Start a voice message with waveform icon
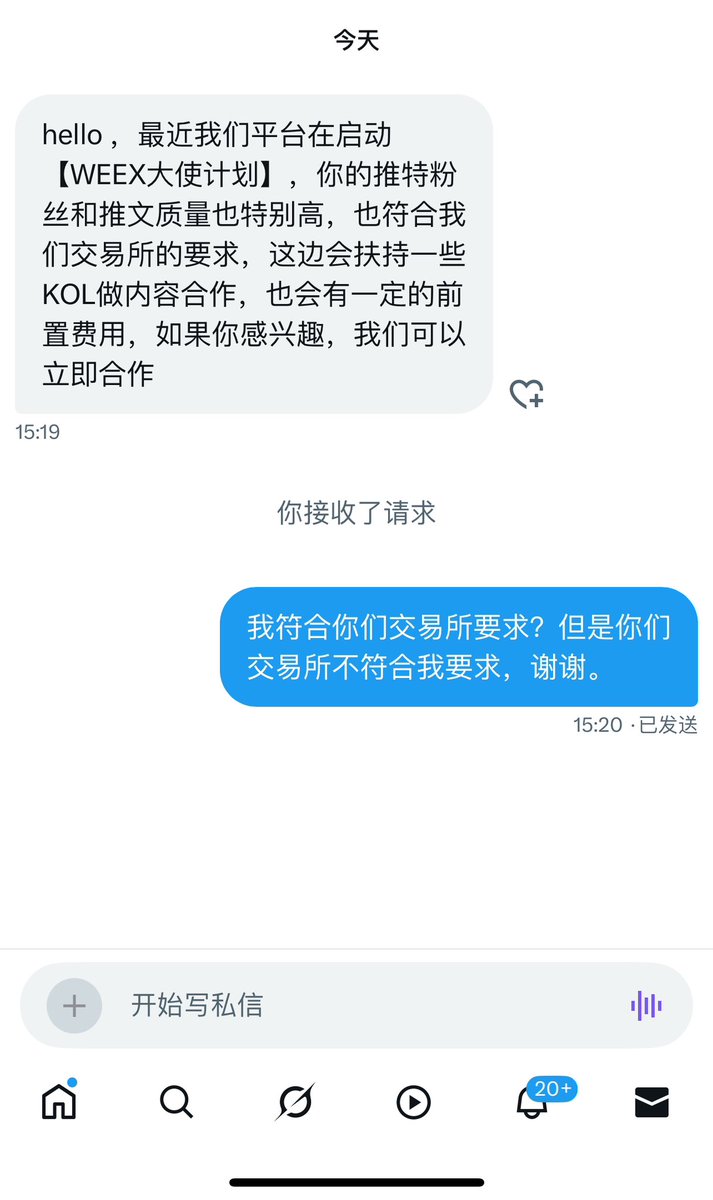713x1200 pixels. [x=646, y=1005]
